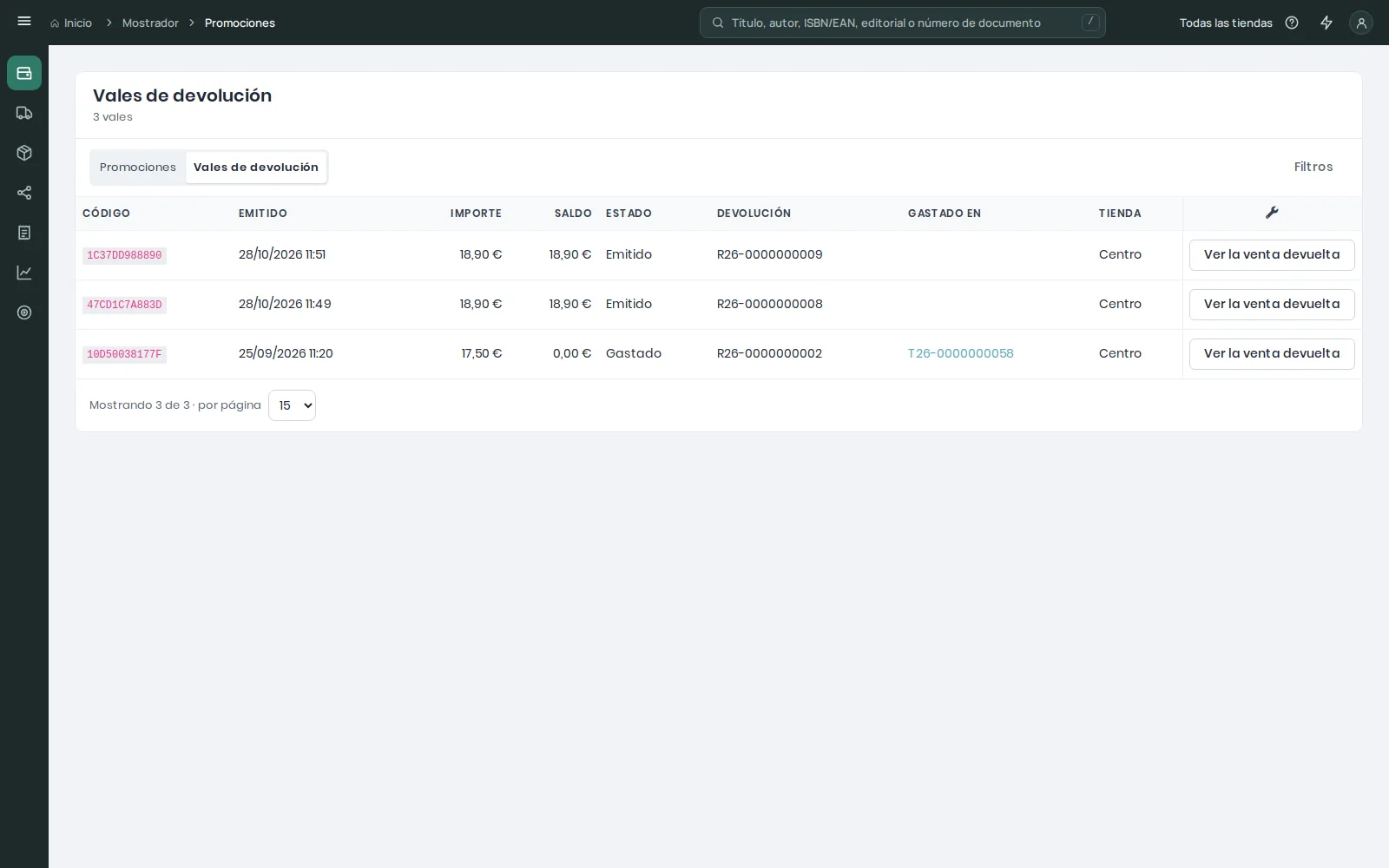
Task: Open the Filtros panel
Action: [x=1313, y=167]
